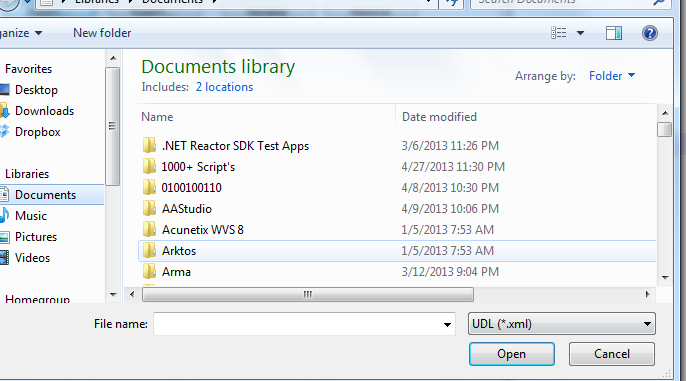Click the Desktop icon in Favorites
This screenshot has height=381, width=686.
tap(4, 90)
